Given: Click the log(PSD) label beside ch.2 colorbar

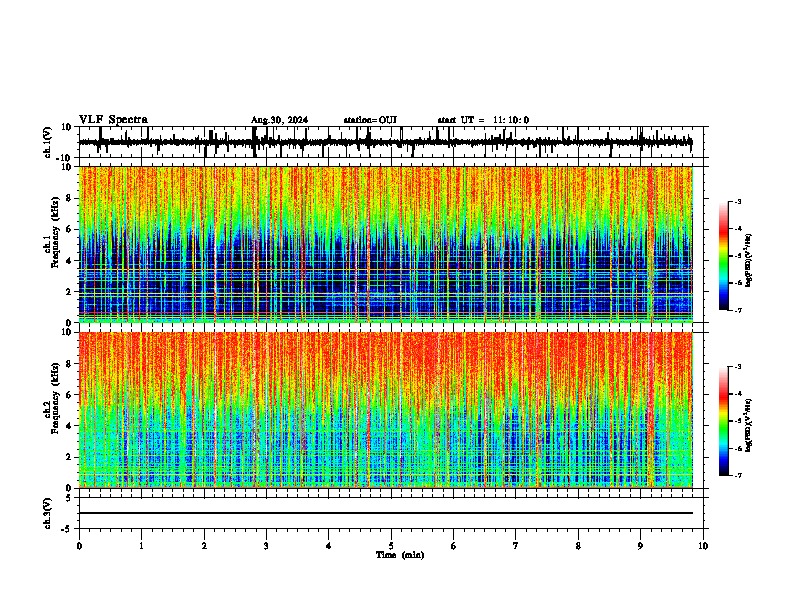Looking at the screenshot, I should (x=749, y=425).
